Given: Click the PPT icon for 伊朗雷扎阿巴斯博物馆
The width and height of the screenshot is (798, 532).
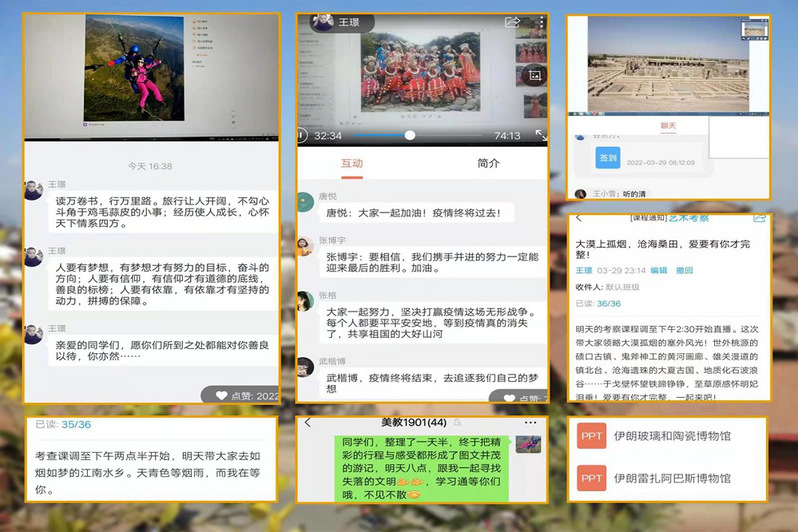Looking at the screenshot, I should [x=592, y=480].
